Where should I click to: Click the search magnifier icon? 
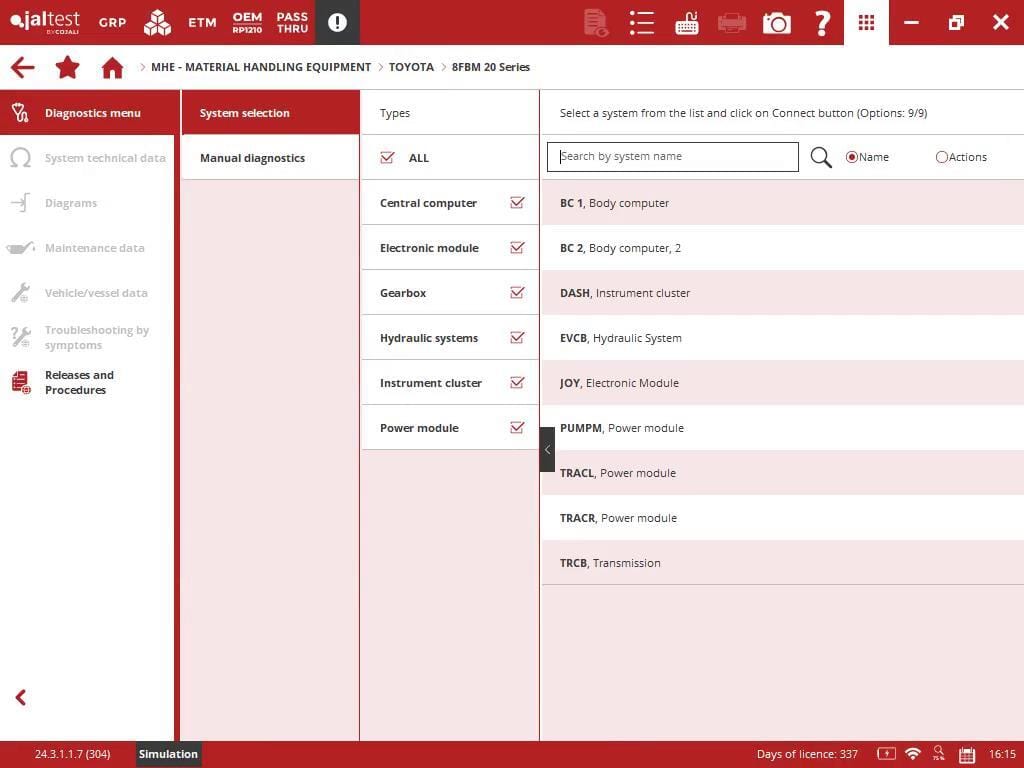821,157
